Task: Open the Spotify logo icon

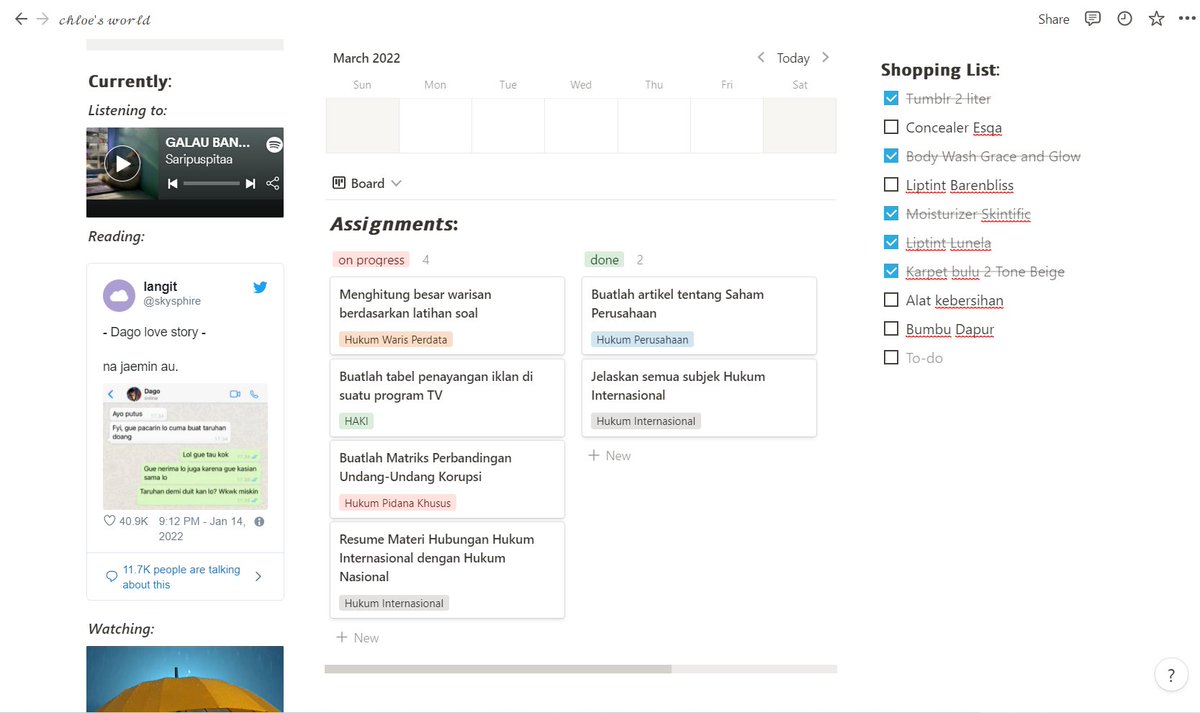Action: (274, 145)
